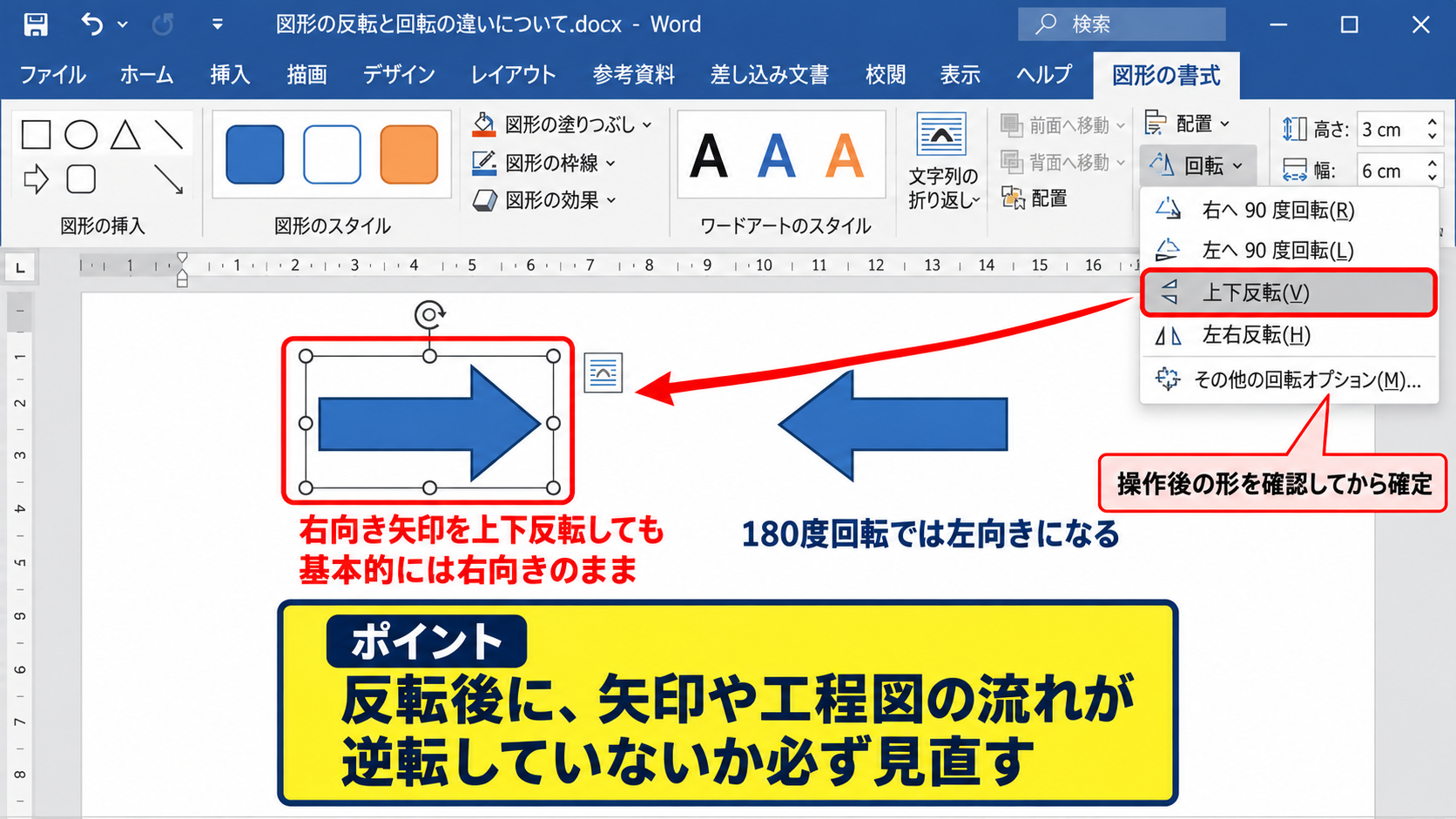Open the undo history dropdown arrow
The image size is (1456, 819).
123,24
